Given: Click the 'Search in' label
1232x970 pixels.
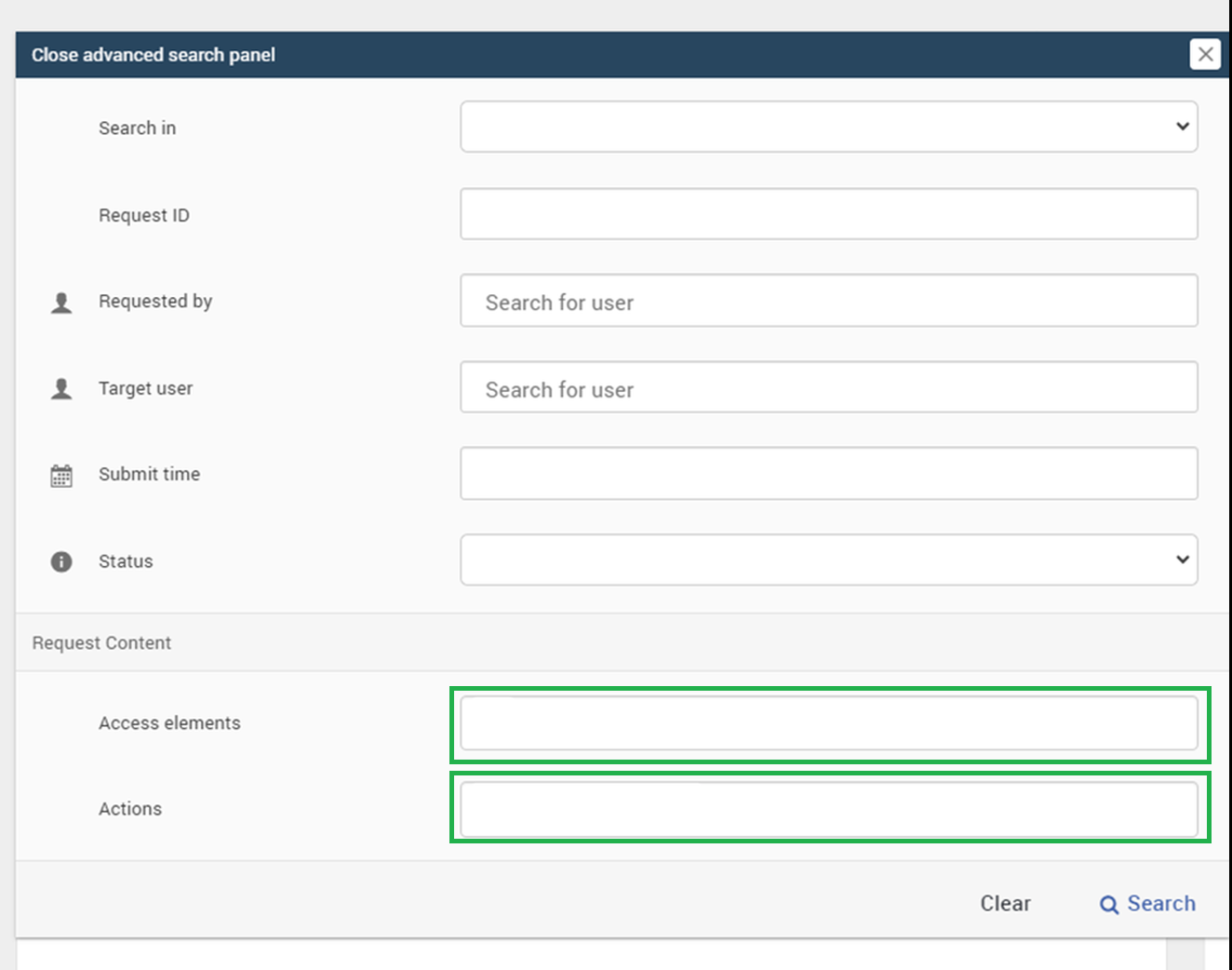Looking at the screenshot, I should pos(137,128).
